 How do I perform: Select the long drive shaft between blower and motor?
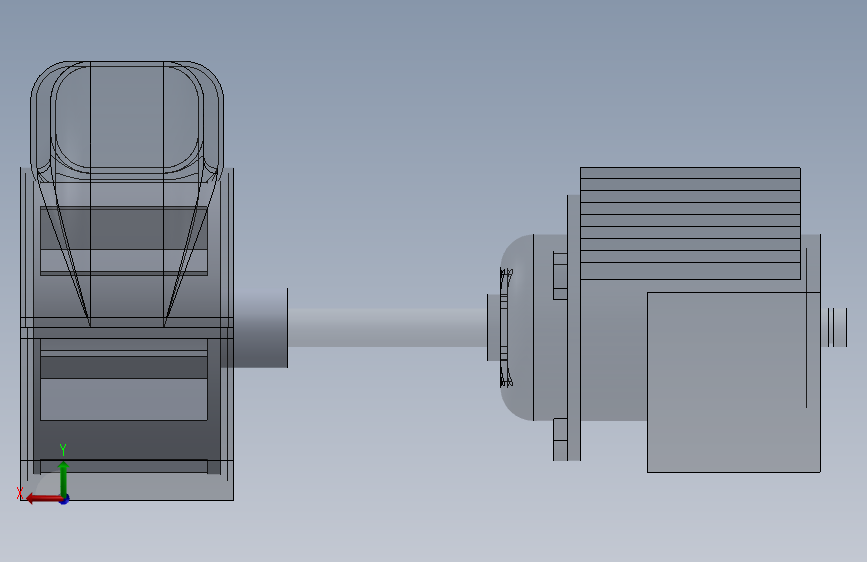coord(387,327)
